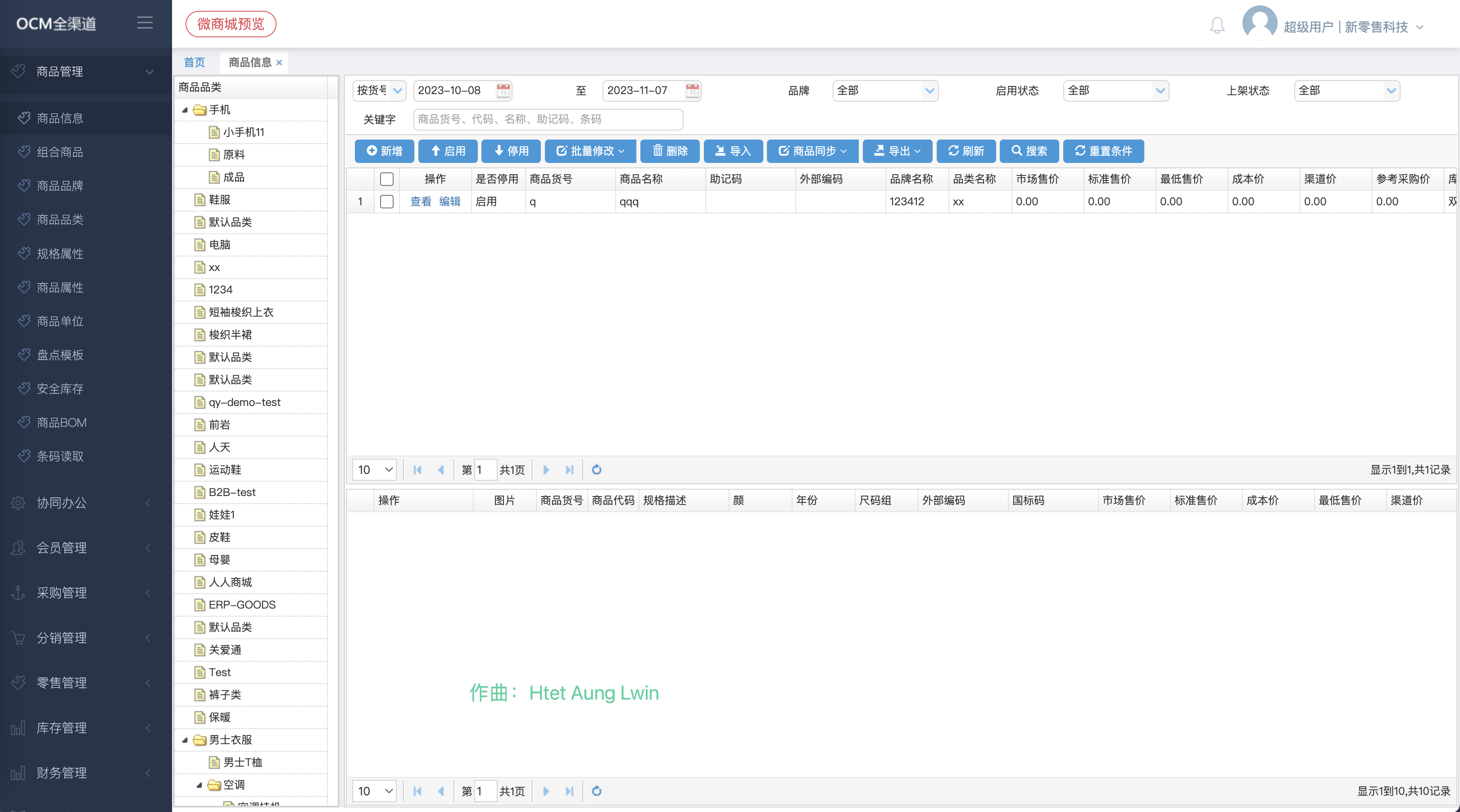Select ERP-GOODS in category tree

[242, 604]
